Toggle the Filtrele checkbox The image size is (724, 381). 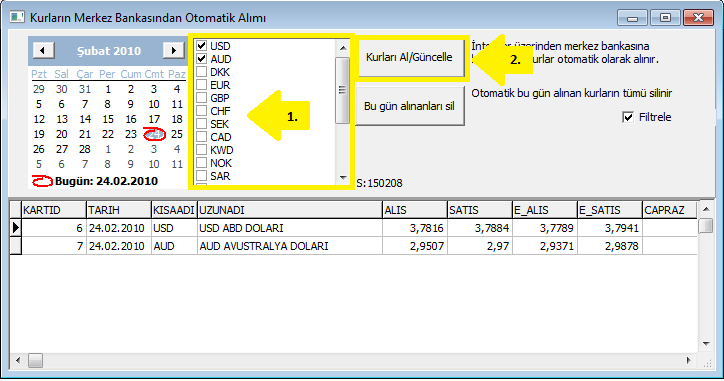click(628, 117)
